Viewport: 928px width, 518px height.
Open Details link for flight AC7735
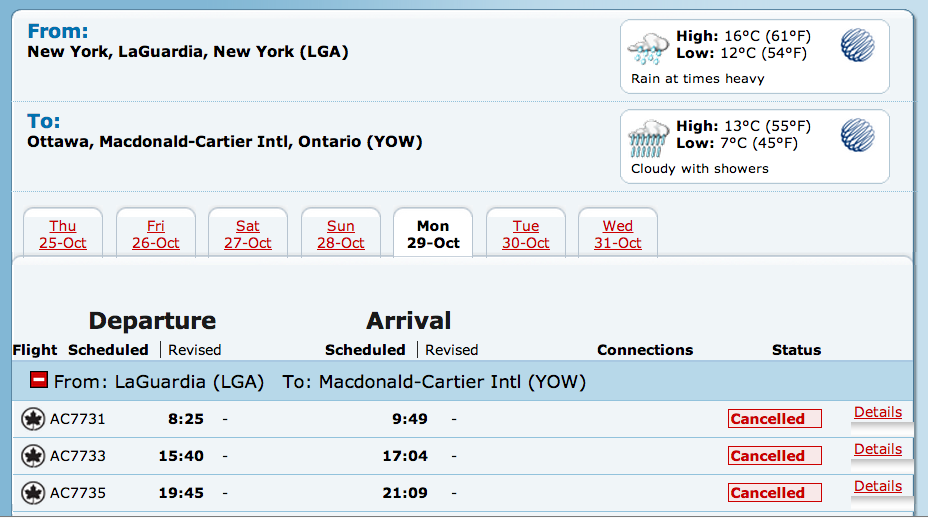[878, 486]
